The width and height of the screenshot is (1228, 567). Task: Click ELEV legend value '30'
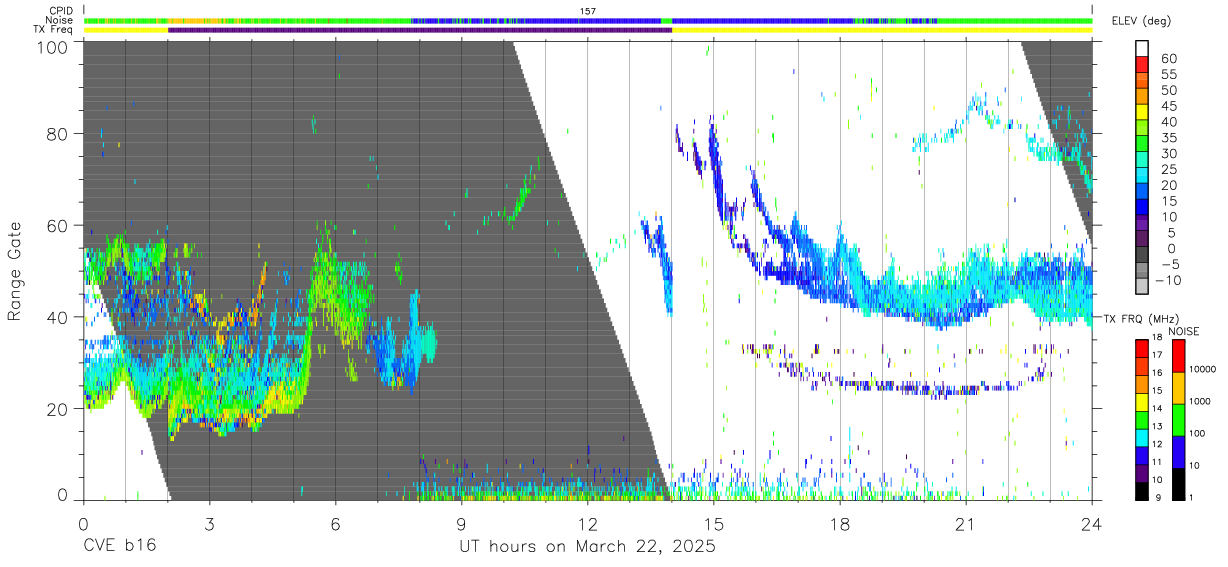pos(1168,154)
